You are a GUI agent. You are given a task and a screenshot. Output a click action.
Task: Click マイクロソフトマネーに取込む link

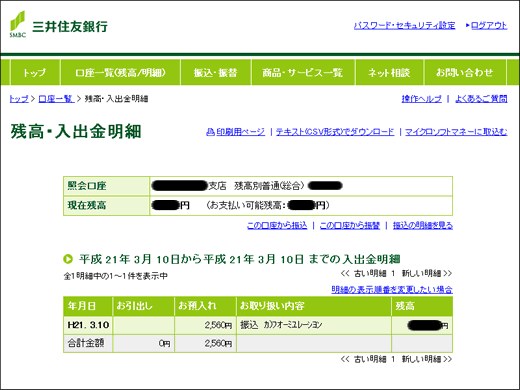456,132
